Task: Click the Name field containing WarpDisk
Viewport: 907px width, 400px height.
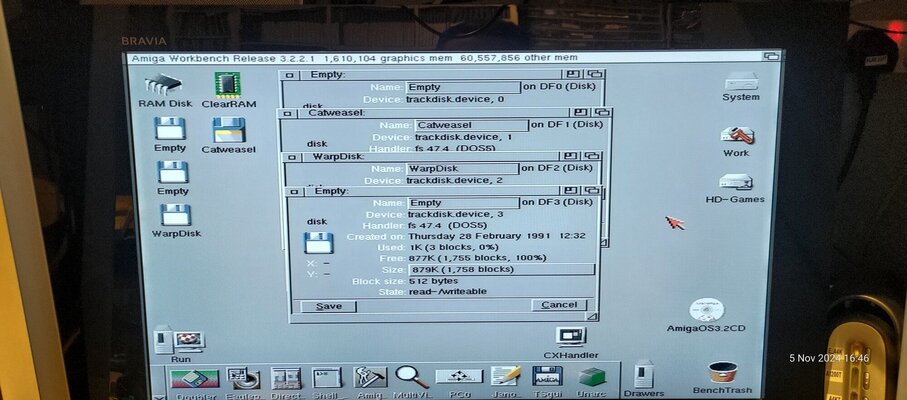Action: pos(462,168)
